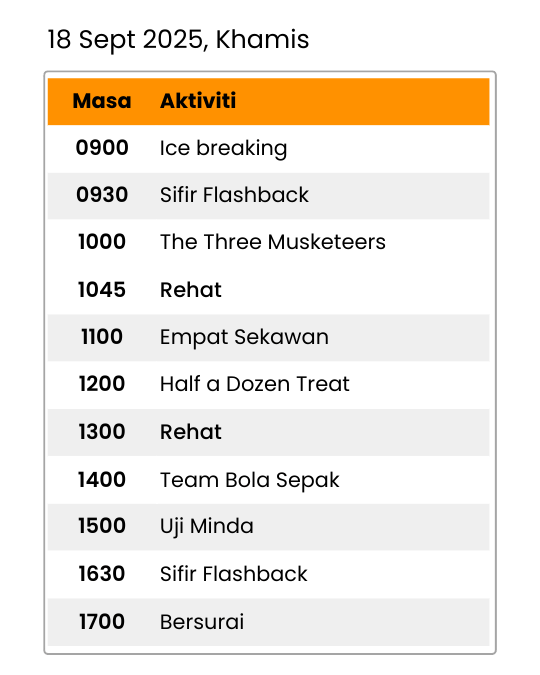Viewport: 540px width, 675px height.
Task: Select the Team Bola Sepak activity
Action: coord(250,480)
